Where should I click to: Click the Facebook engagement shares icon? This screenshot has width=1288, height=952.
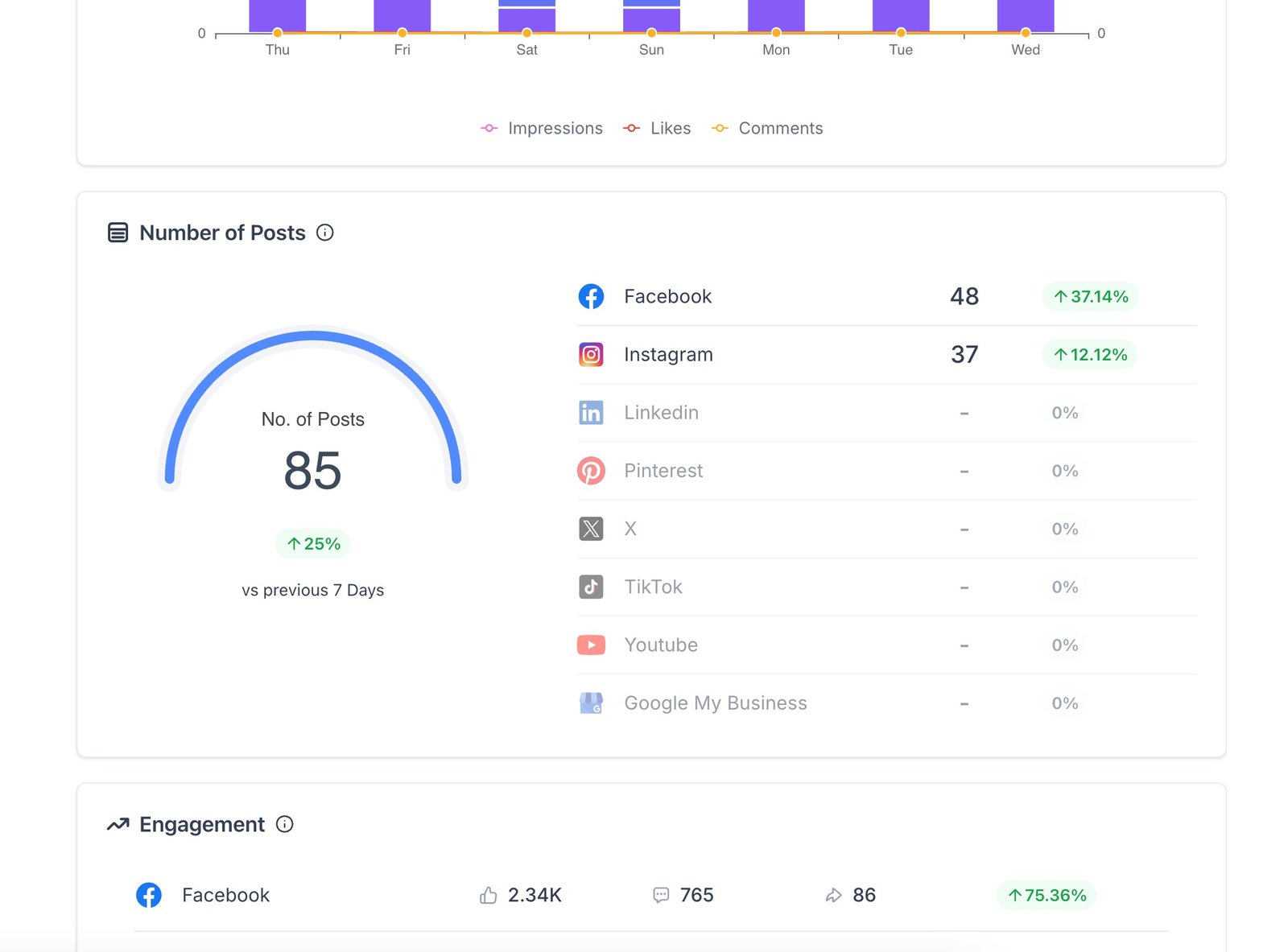click(x=833, y=895)
